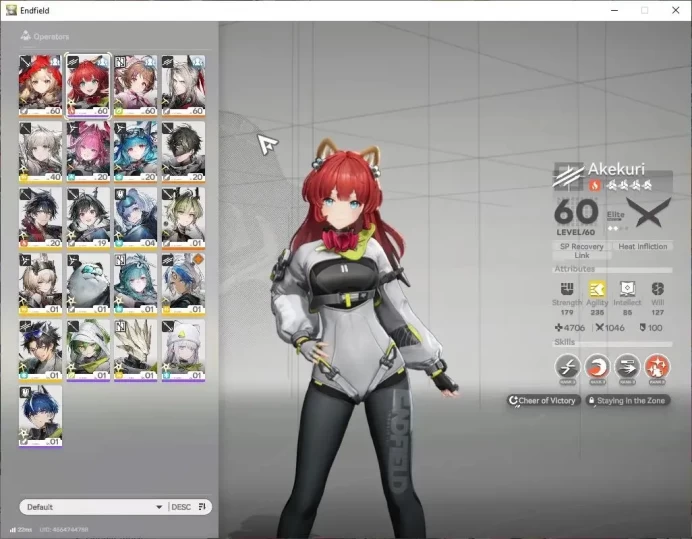The width and height of the screenshot is (692, 539).
Task: Select the blonde crowned level 01 operator
Action: click(x=40, y=284)
